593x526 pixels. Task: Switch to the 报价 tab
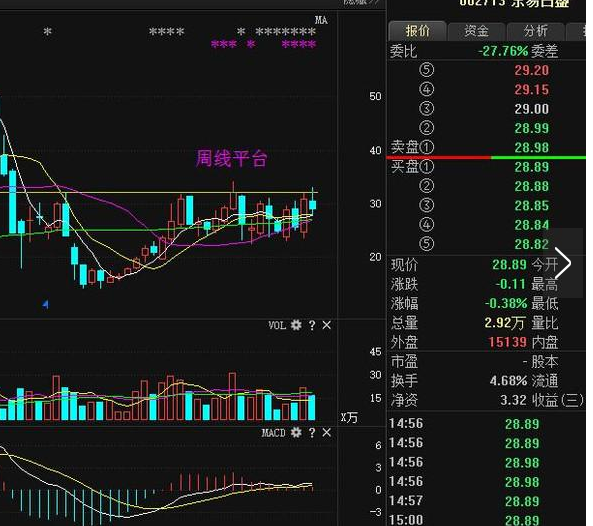coord(418,31)
